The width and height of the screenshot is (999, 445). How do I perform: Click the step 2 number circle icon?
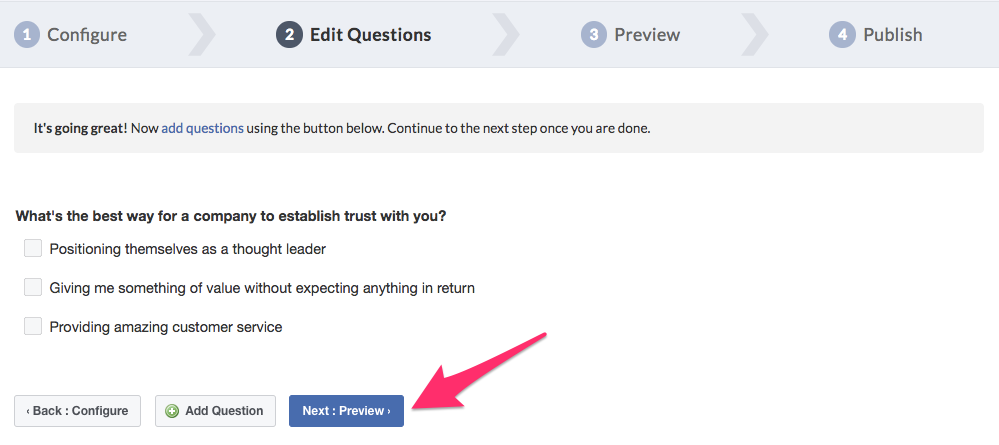(x=289, y=34)
